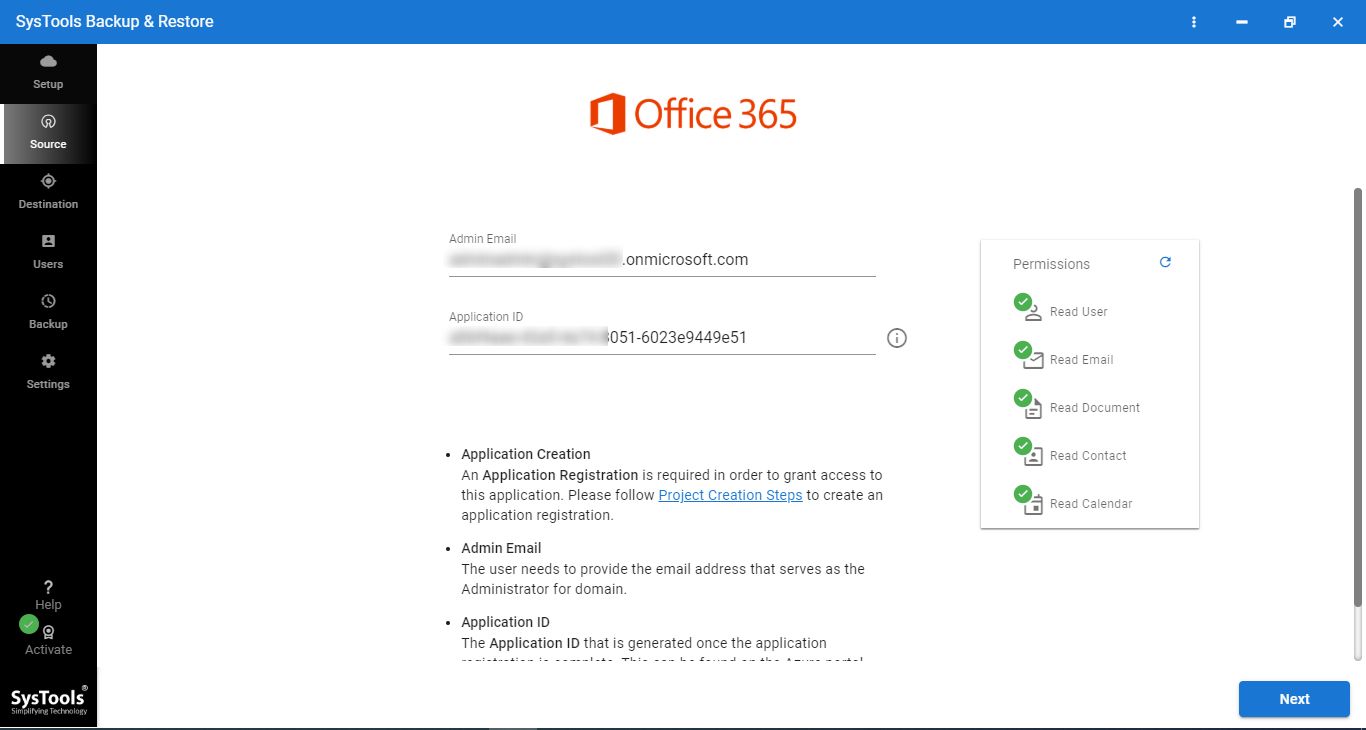Click inside the Admin Email field
Image resolution: width=1366 pixels, height=730 pixels.
tap(660, 259)
